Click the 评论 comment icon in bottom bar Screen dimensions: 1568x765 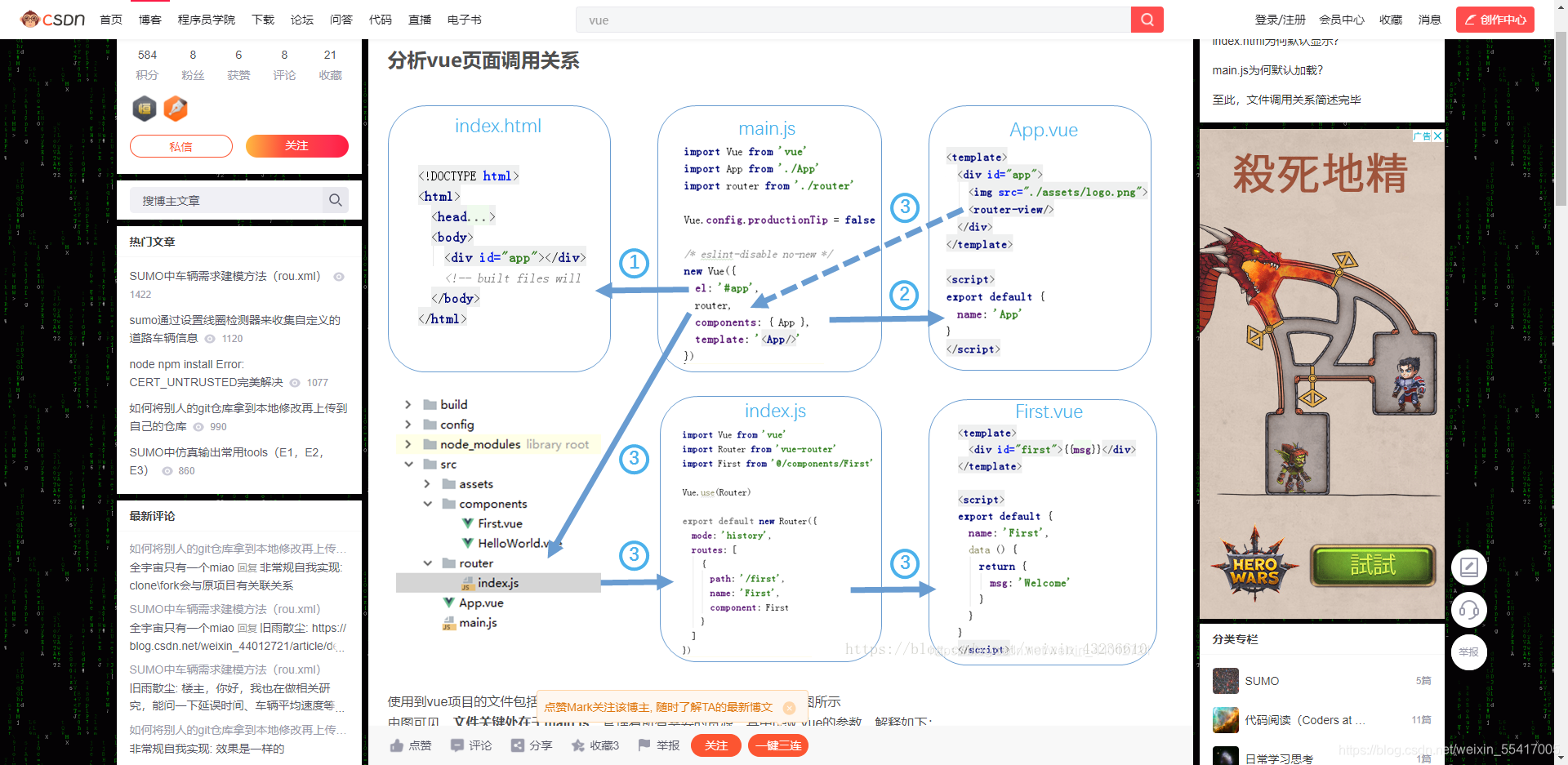pyautogui.click(x=457, y=745)
